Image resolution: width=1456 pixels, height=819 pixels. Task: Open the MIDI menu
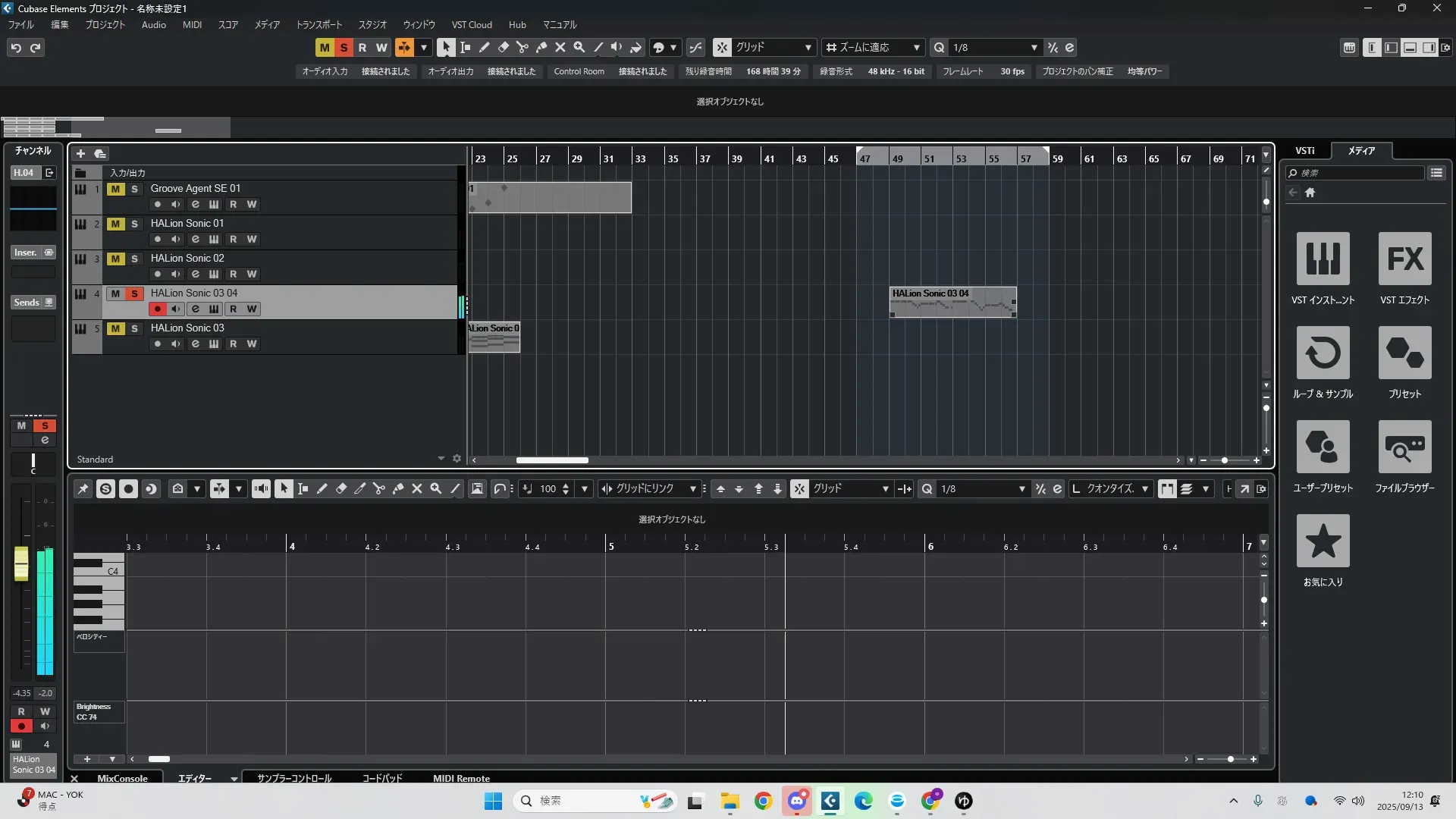pyautogui.click(x=192, y=24)
